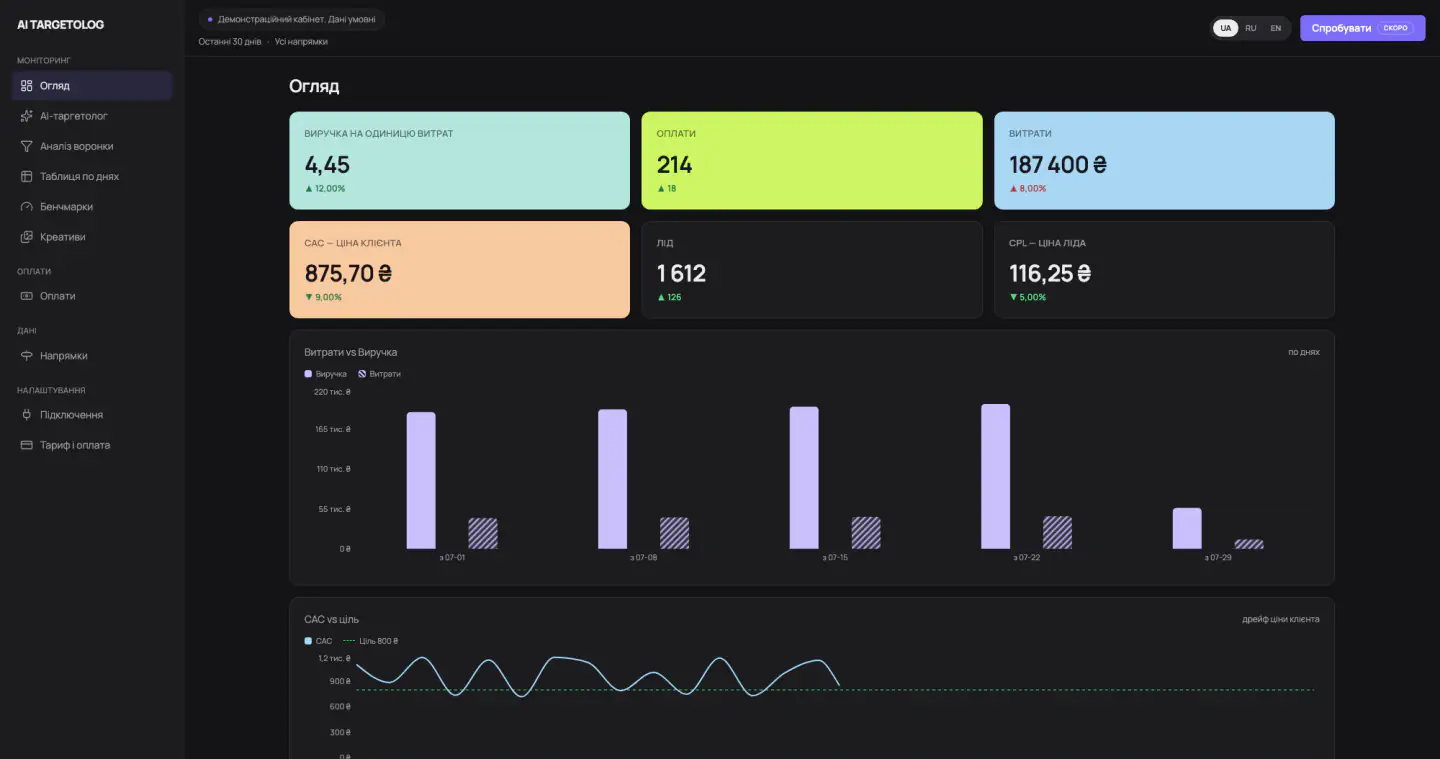The image size is (1440, 759).
Task: Click the Бенчмарки gauge icon
Action: click(27, 207)
